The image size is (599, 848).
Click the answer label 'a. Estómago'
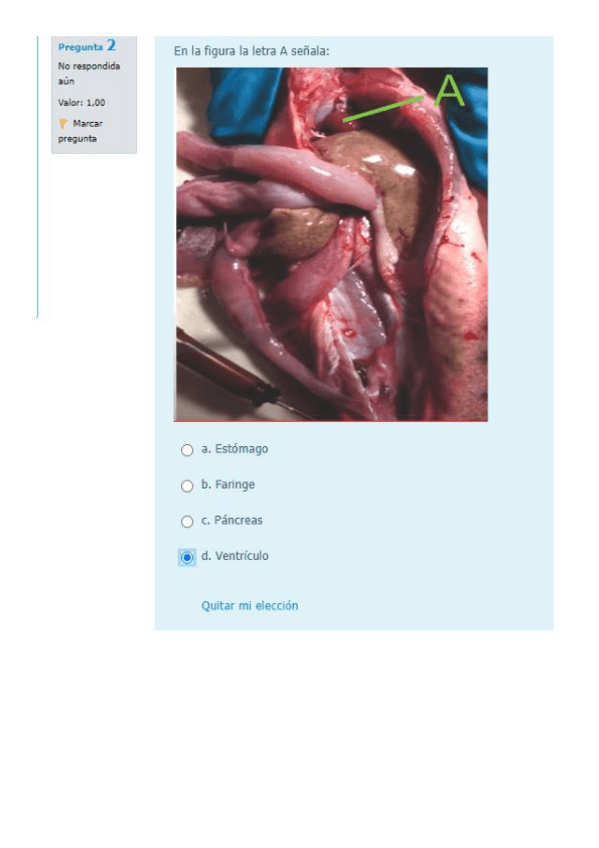235,449
